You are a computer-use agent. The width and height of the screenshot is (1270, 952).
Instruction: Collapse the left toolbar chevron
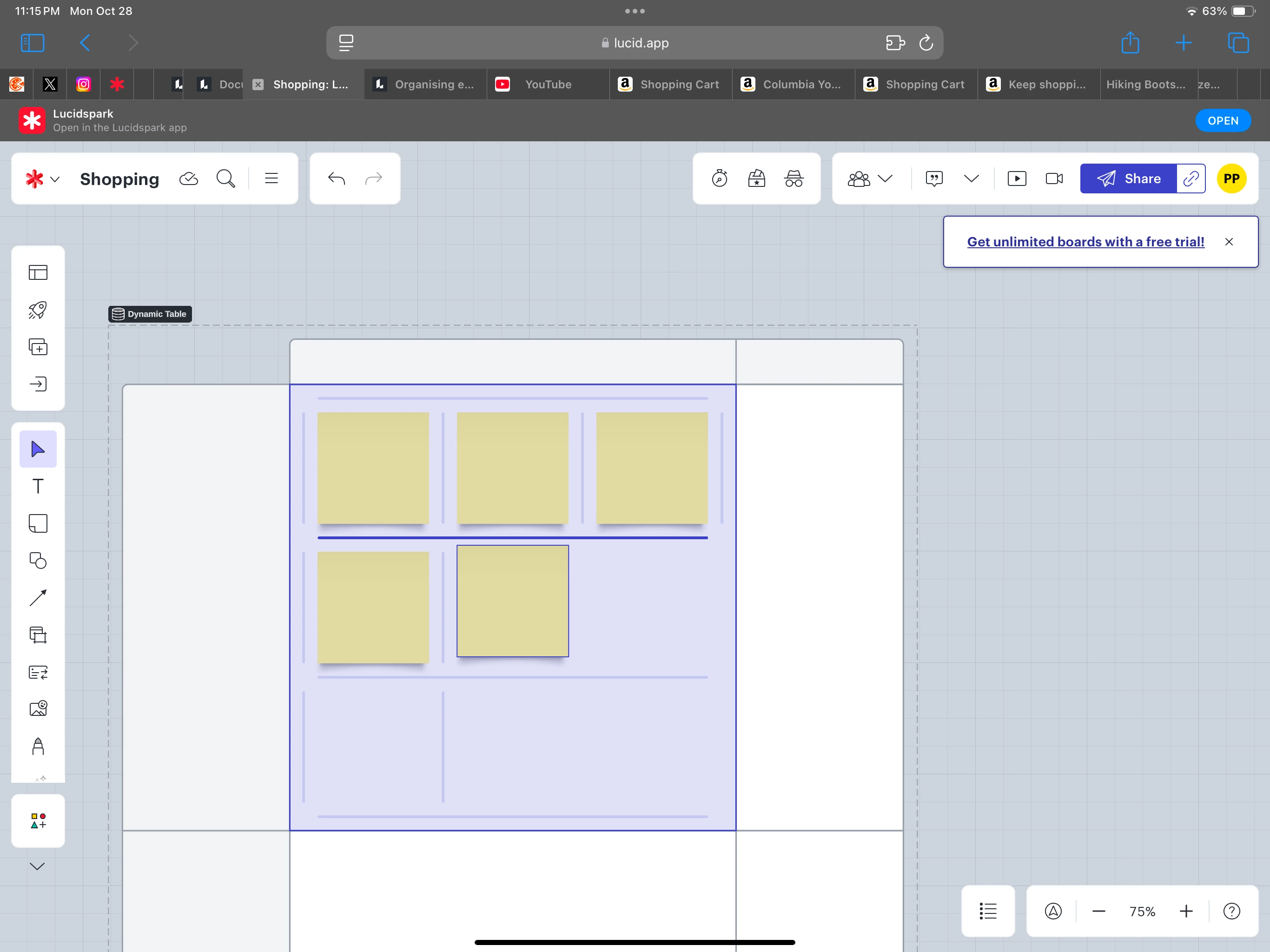tap(37, 866)
